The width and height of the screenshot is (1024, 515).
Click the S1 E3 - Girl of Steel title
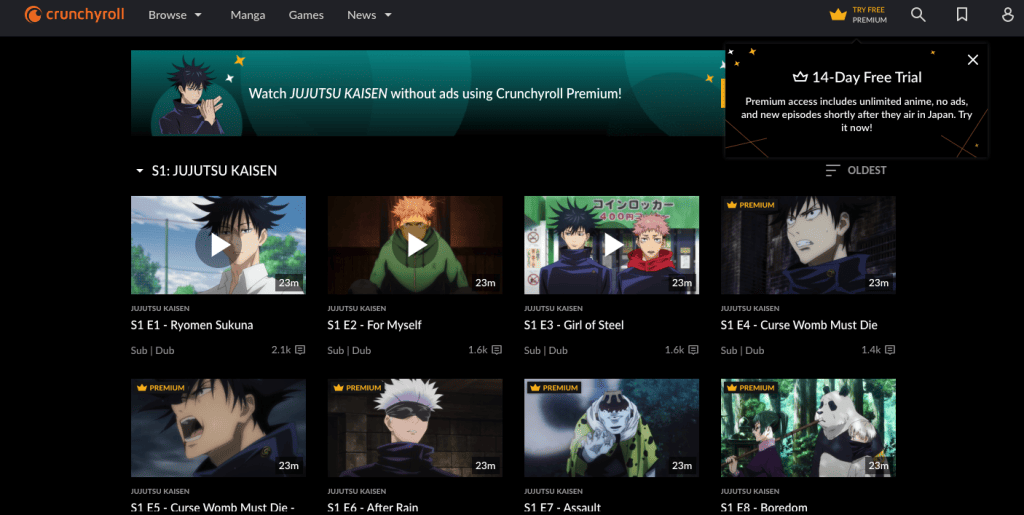(573, 325)
